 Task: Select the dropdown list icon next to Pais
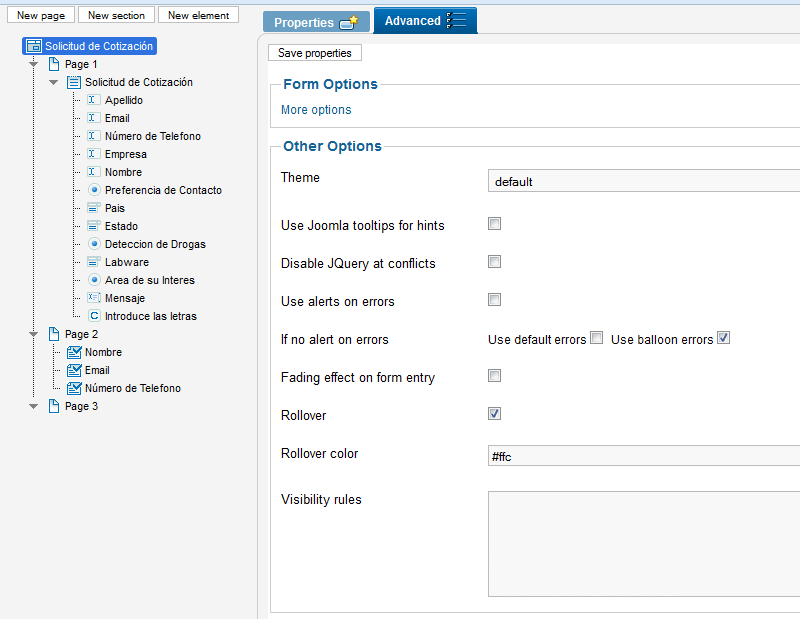(x=93, y=208)
